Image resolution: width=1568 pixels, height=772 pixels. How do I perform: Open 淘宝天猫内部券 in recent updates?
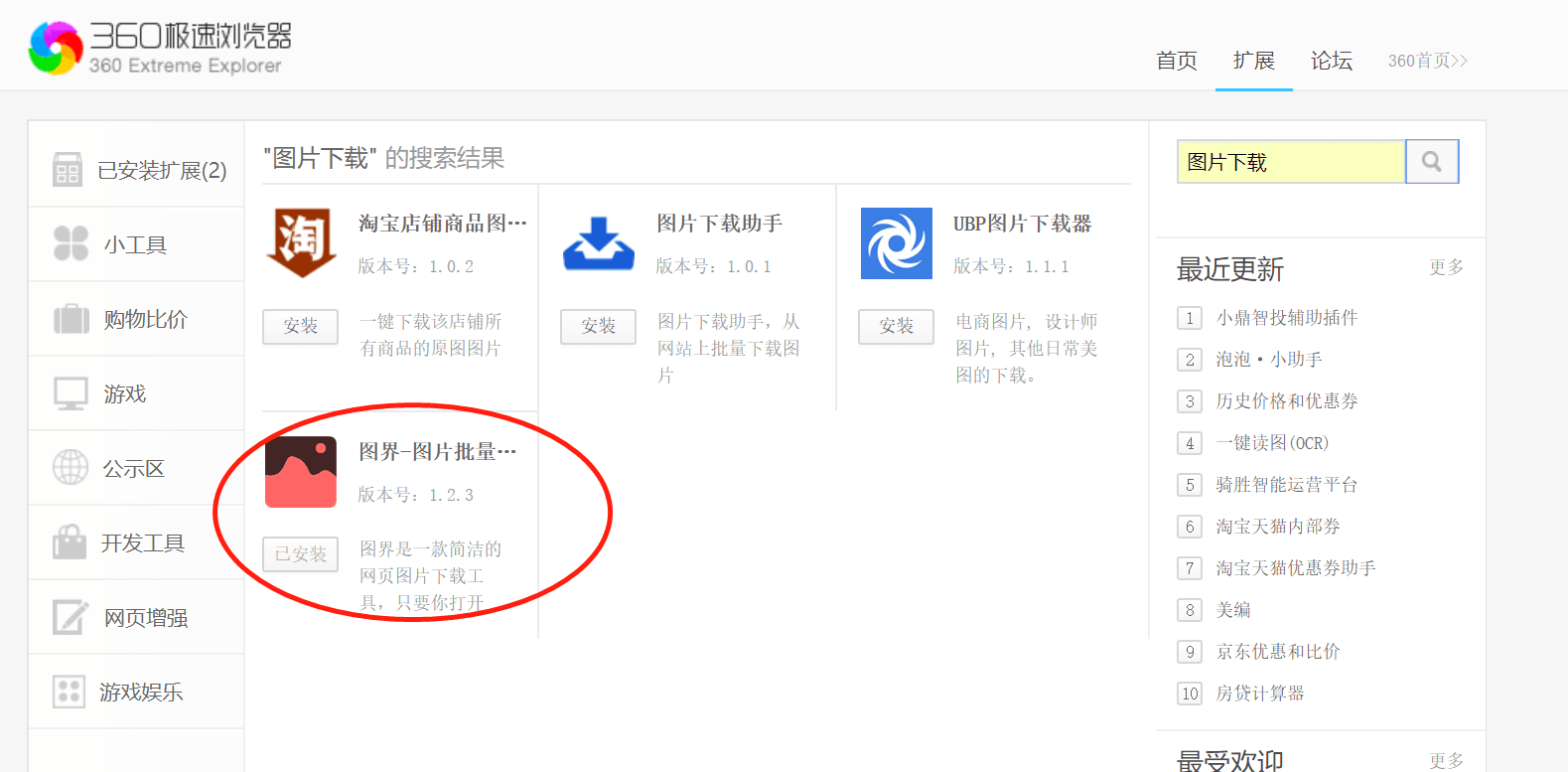coord(1278,527)
